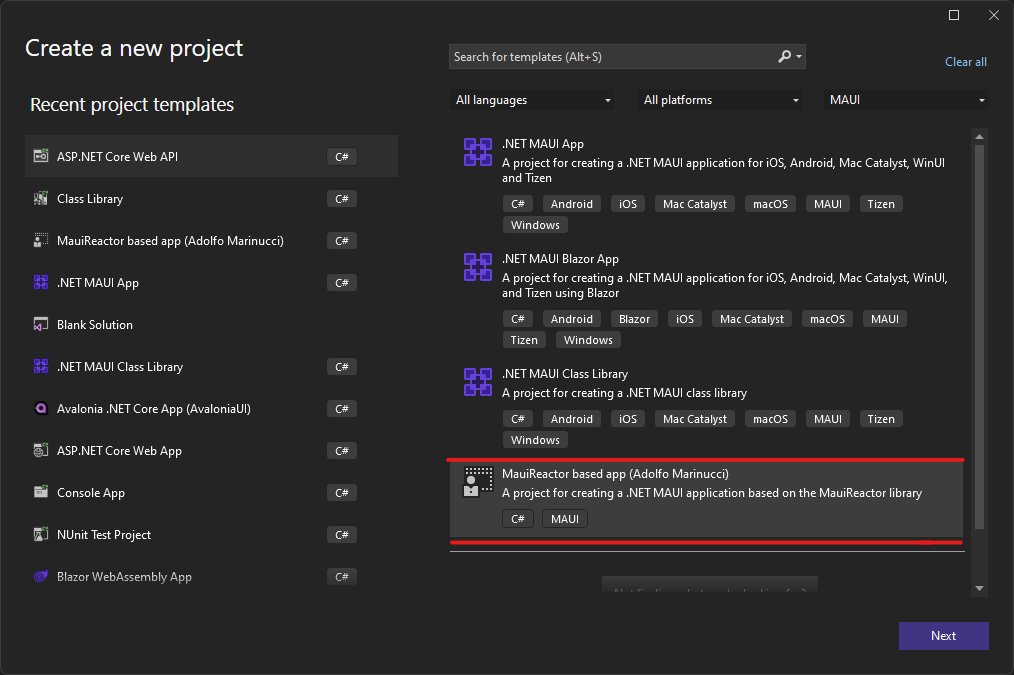Click the Blank Solution icon in recents
This screenshot has width=1014, height=675.
point(41,325)
